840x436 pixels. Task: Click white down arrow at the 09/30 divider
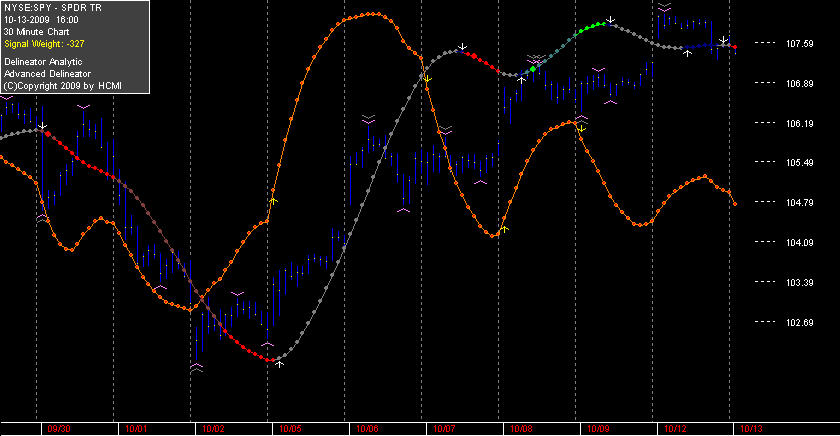click(42, 126)
